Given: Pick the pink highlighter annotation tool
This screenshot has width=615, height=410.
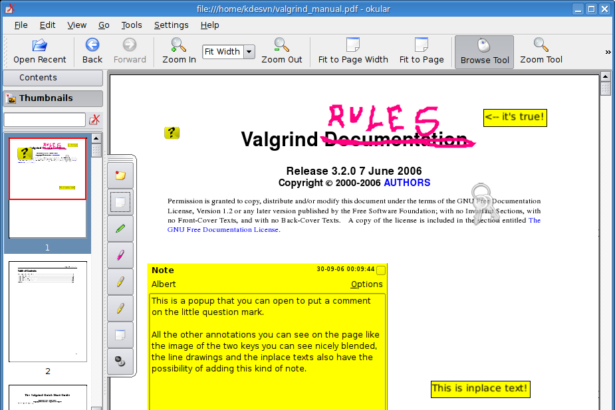Looking at the screenshot, I should [120, 255].
